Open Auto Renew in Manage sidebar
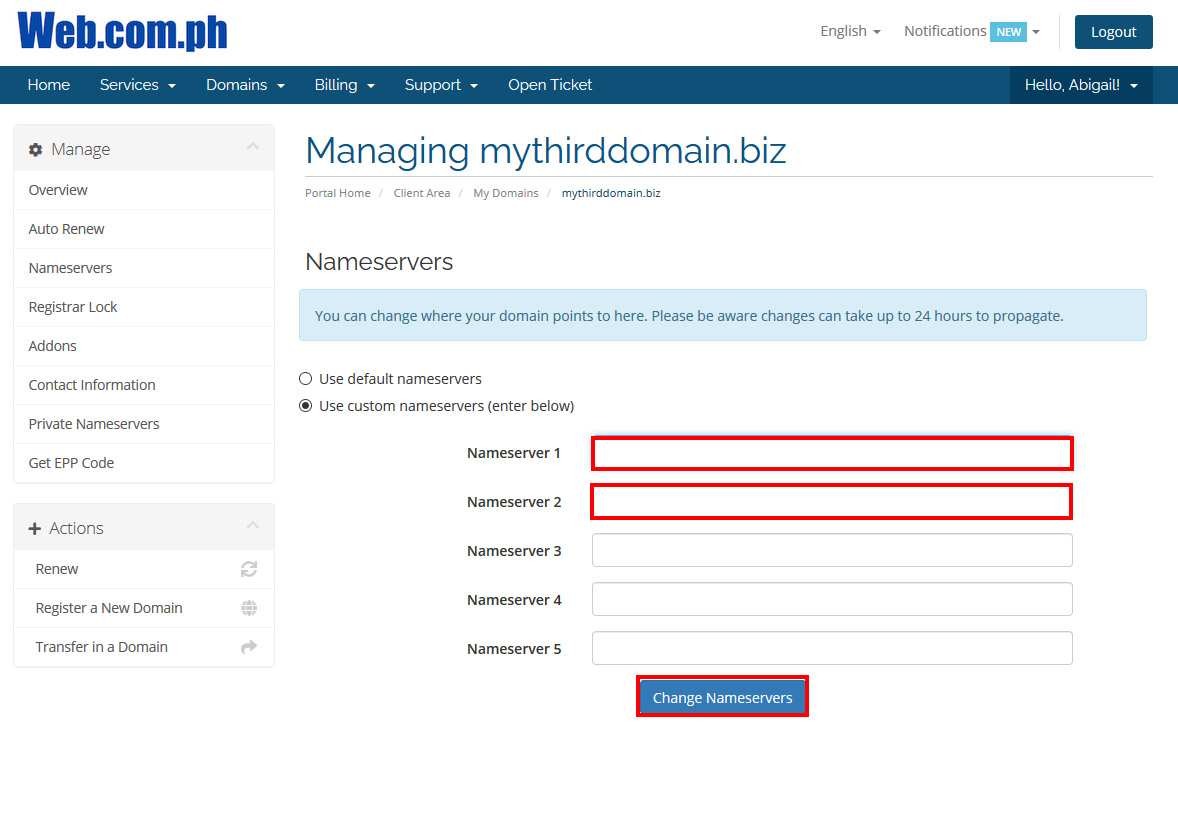 click(144, 229)
